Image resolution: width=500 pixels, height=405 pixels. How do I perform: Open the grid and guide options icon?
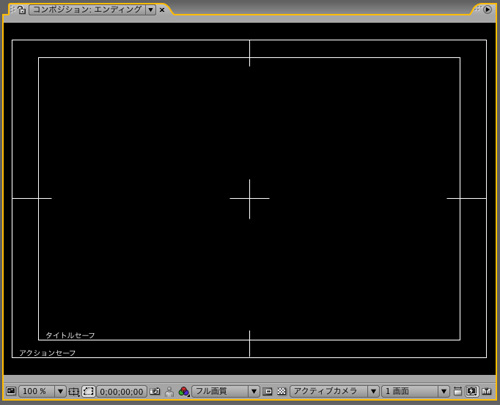pos(74,391)
